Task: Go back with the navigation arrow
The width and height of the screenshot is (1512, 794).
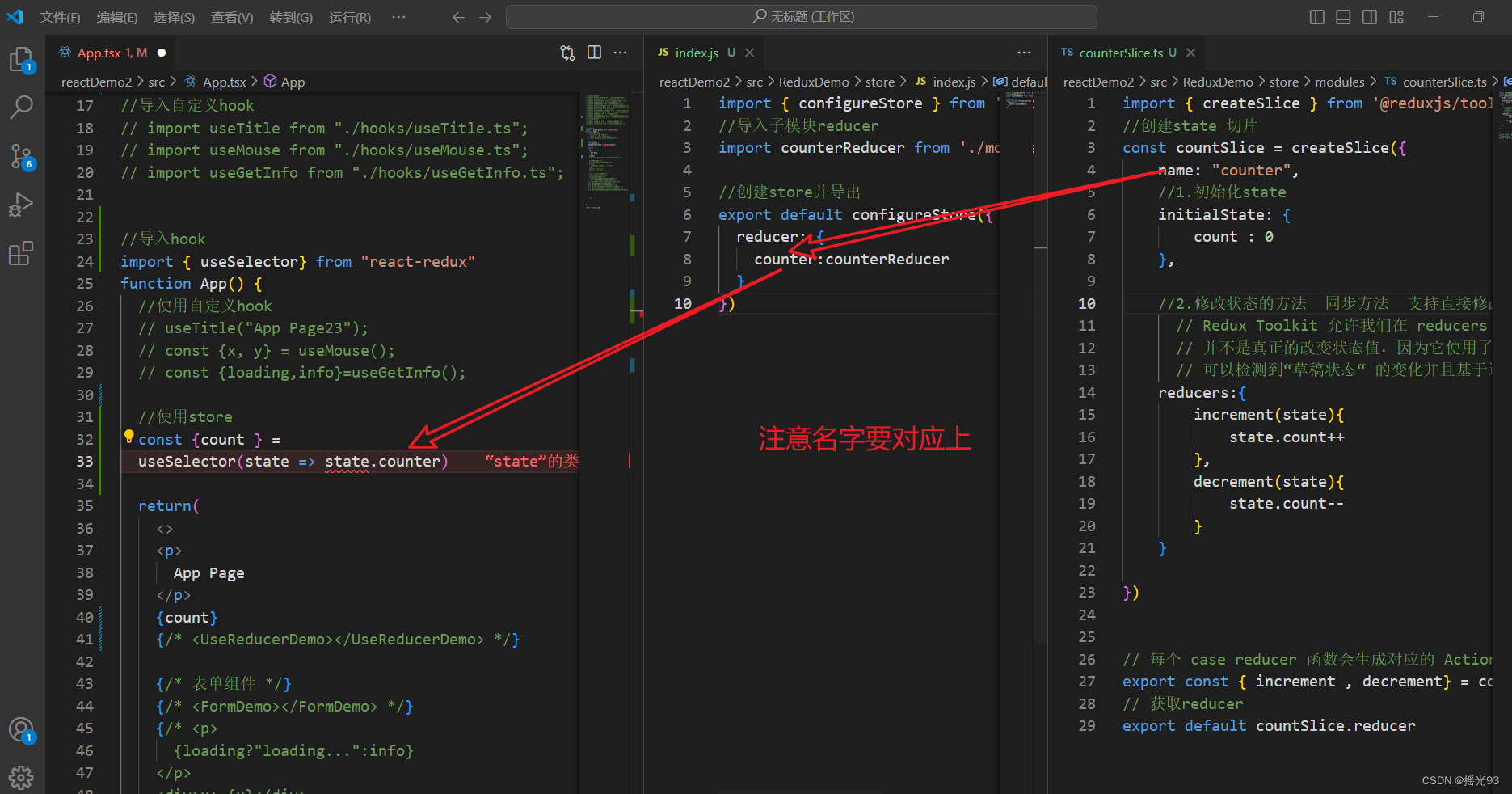Action: tap(458, 17)
